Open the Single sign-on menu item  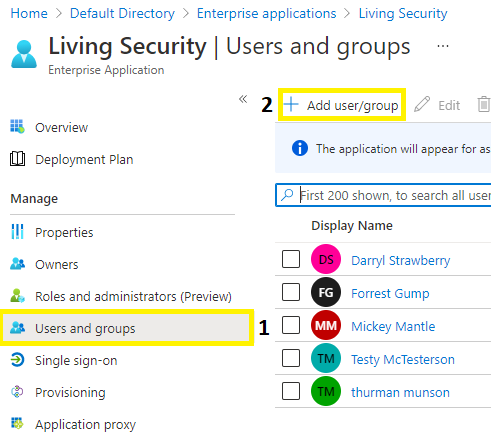(76, 360)
